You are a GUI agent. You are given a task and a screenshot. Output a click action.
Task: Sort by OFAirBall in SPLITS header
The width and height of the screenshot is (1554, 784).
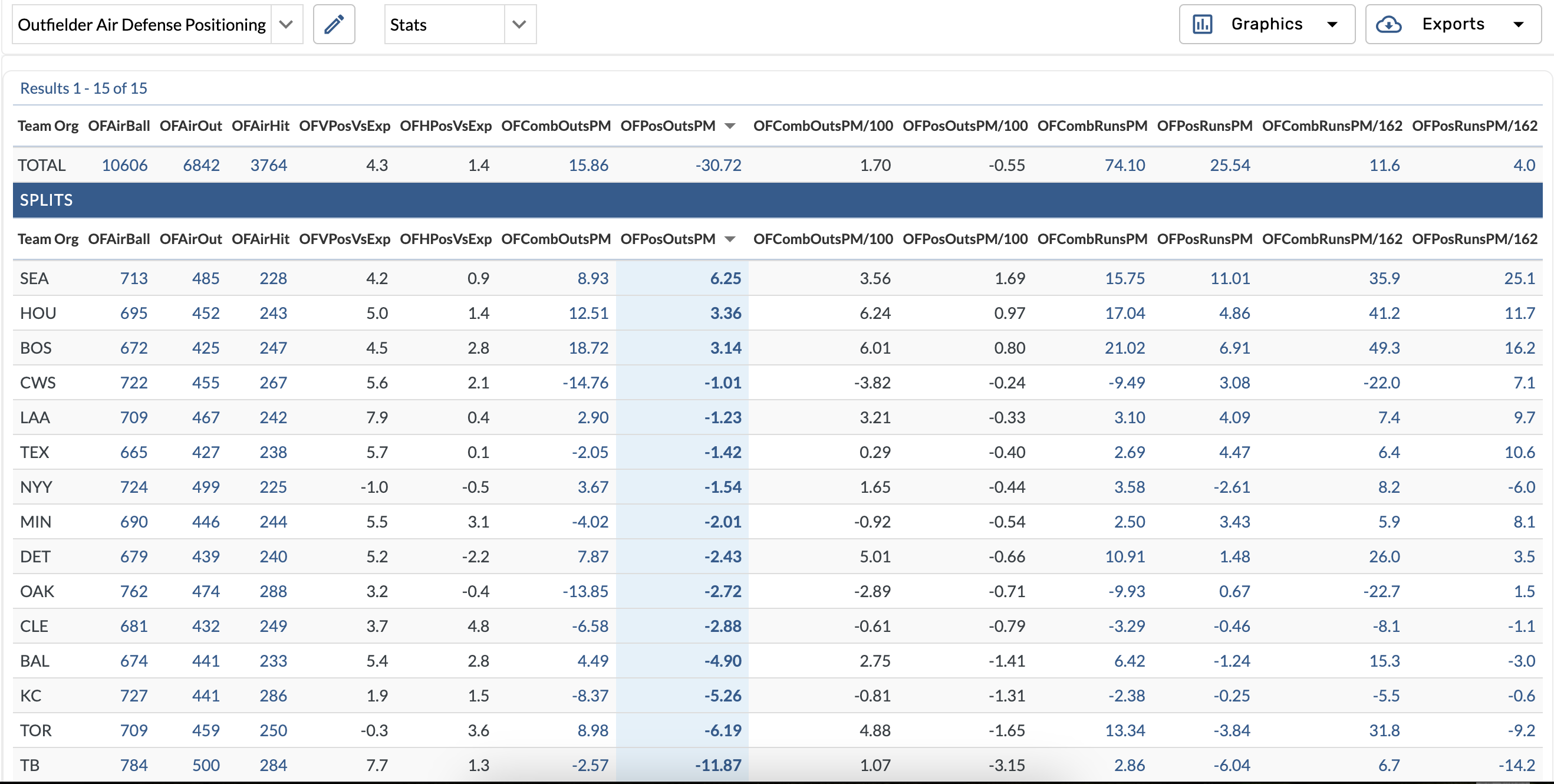(x=119, y=239)
